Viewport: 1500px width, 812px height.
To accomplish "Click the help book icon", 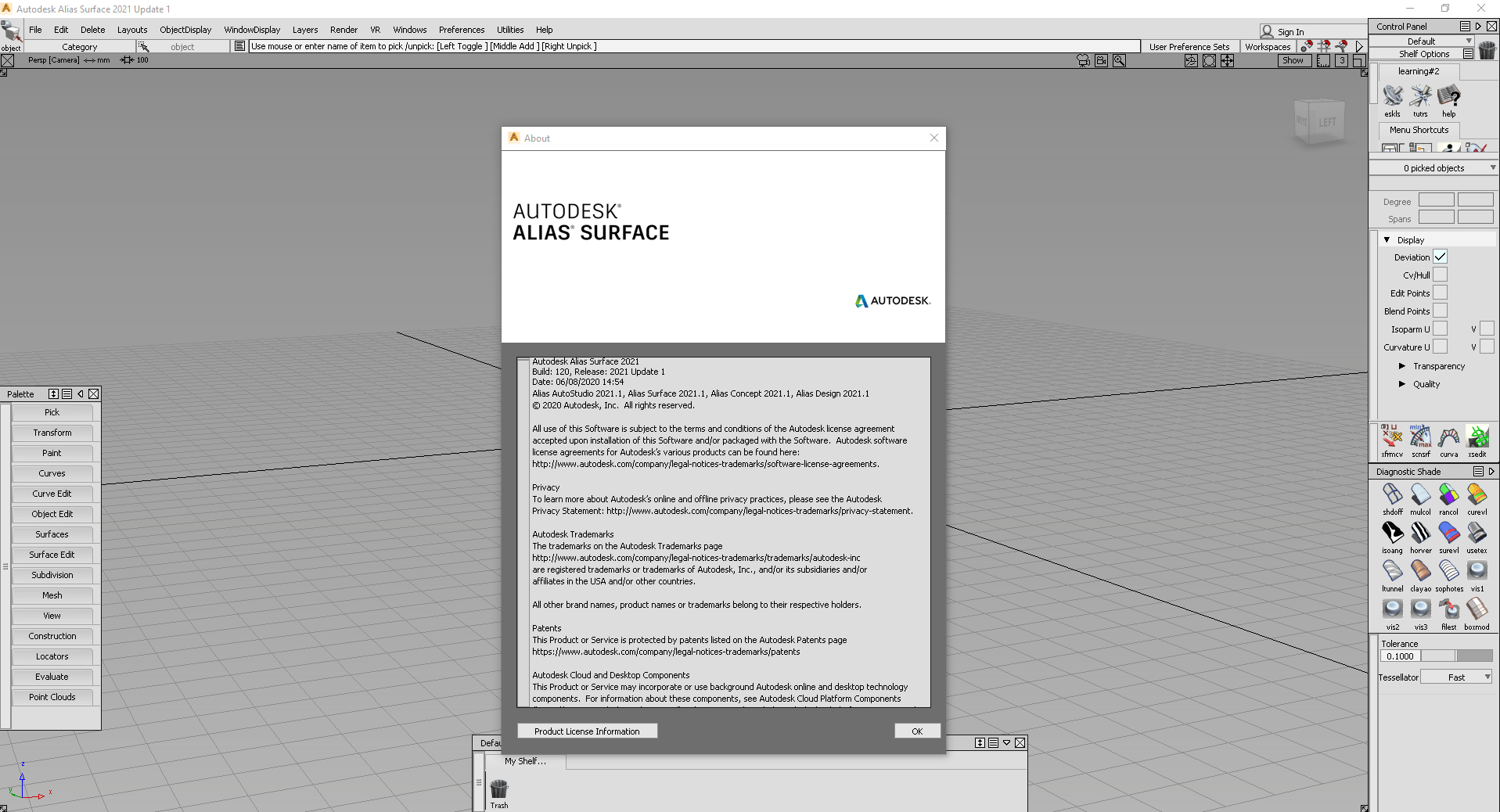I will tap(1449, 97).
